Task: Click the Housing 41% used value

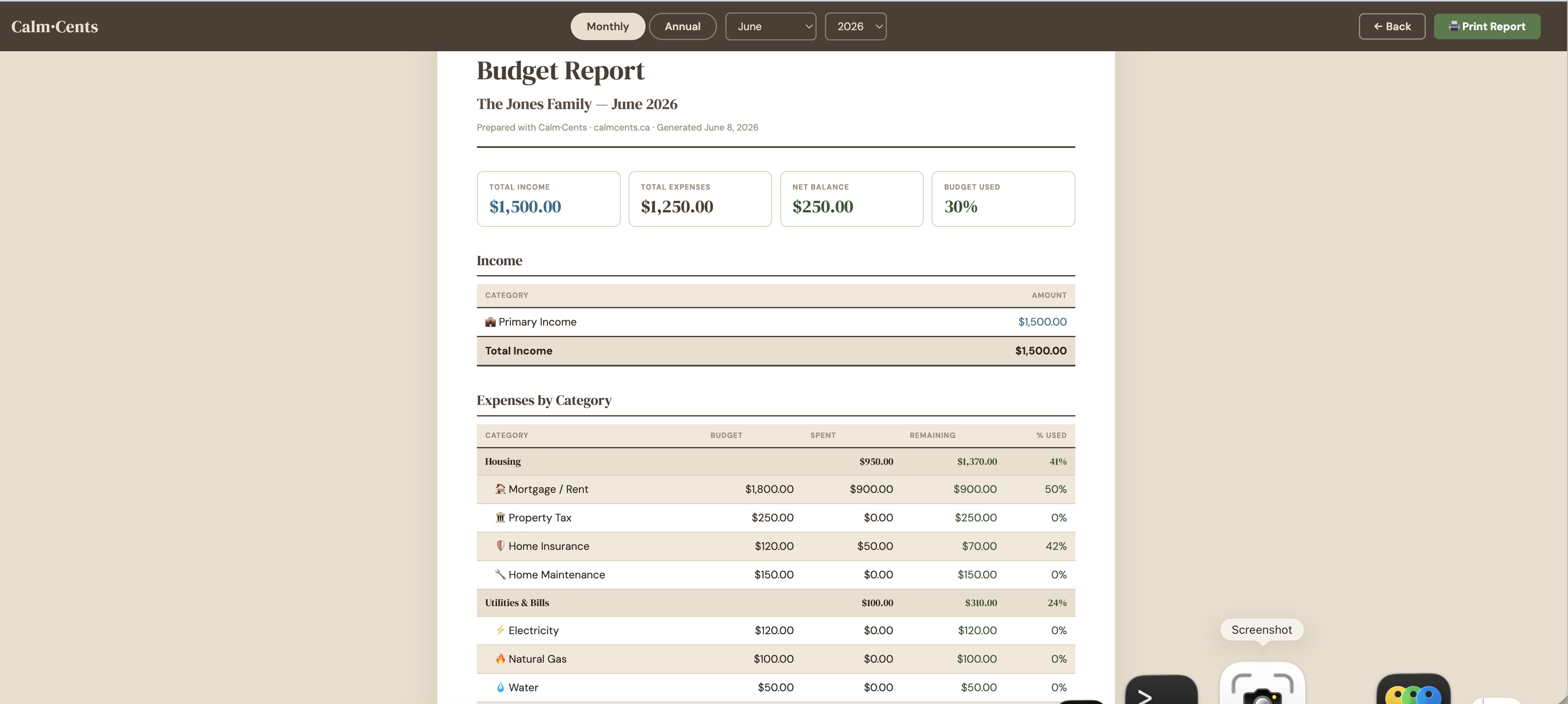Action: [1057, 461]
